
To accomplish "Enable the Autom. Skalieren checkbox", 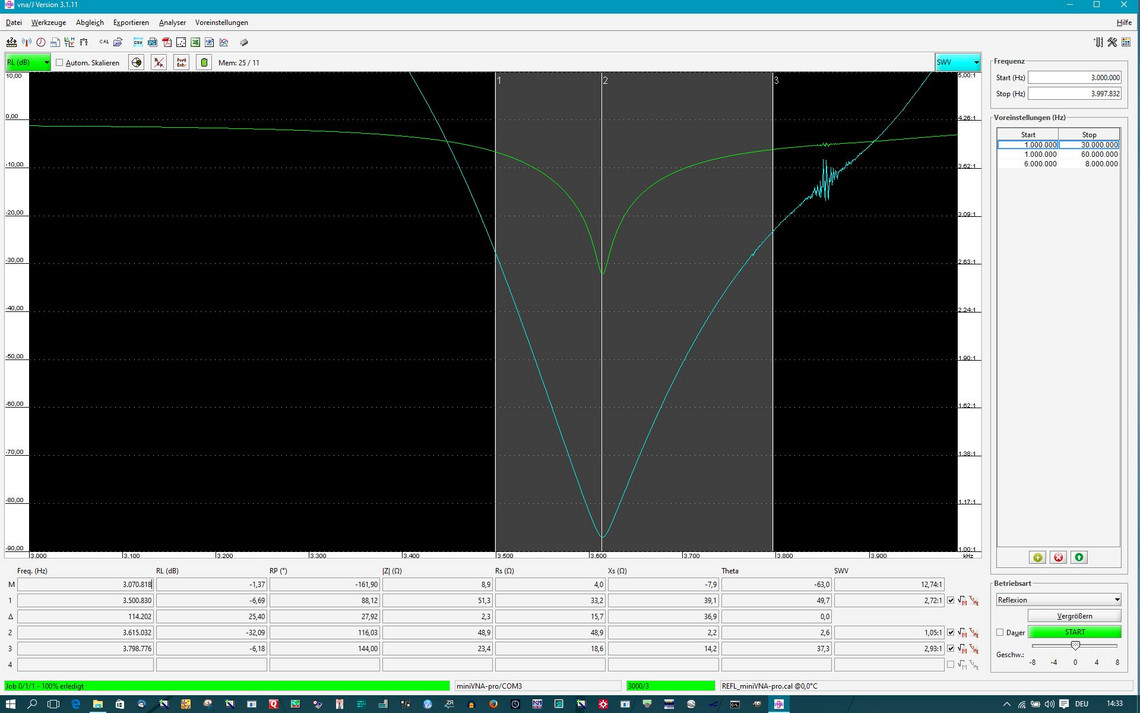I will [x=60, y=63].
